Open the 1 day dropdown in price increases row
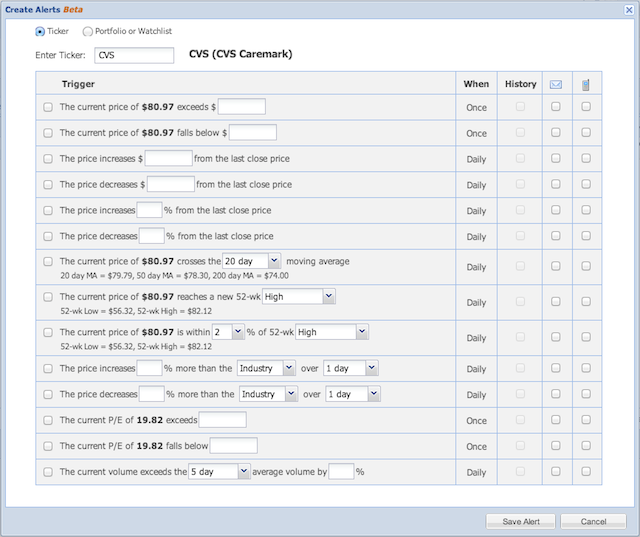The height and width of the screenshot is (537, 640). 351,368
